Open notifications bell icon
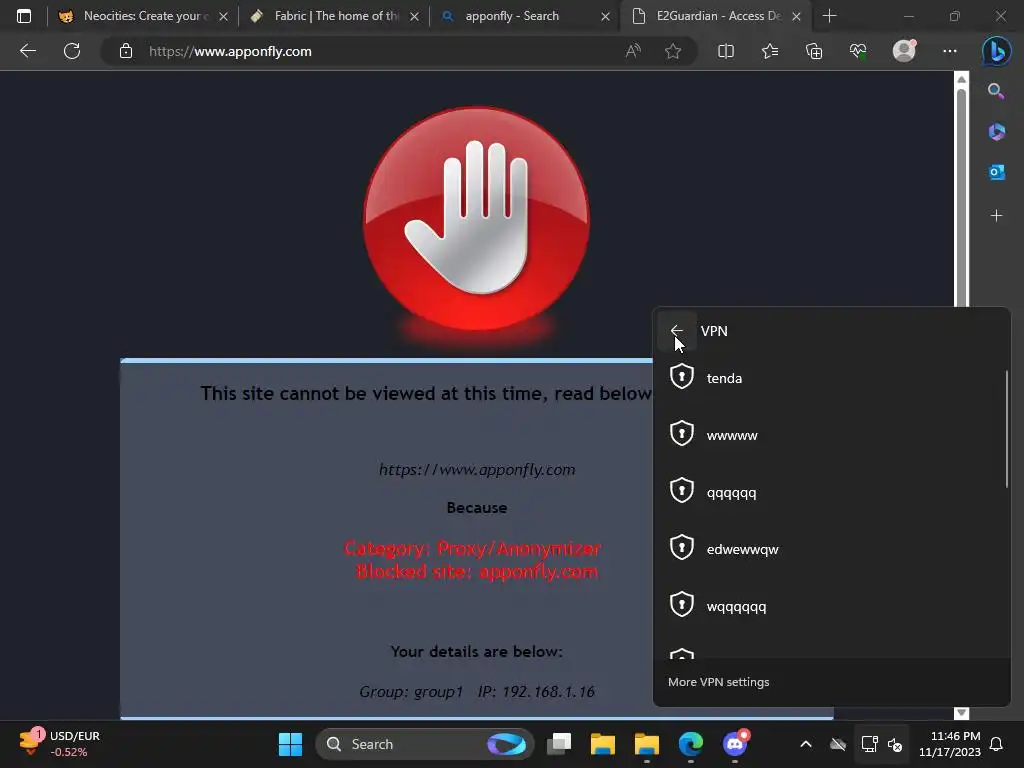1024x768 pixels. 997,744
